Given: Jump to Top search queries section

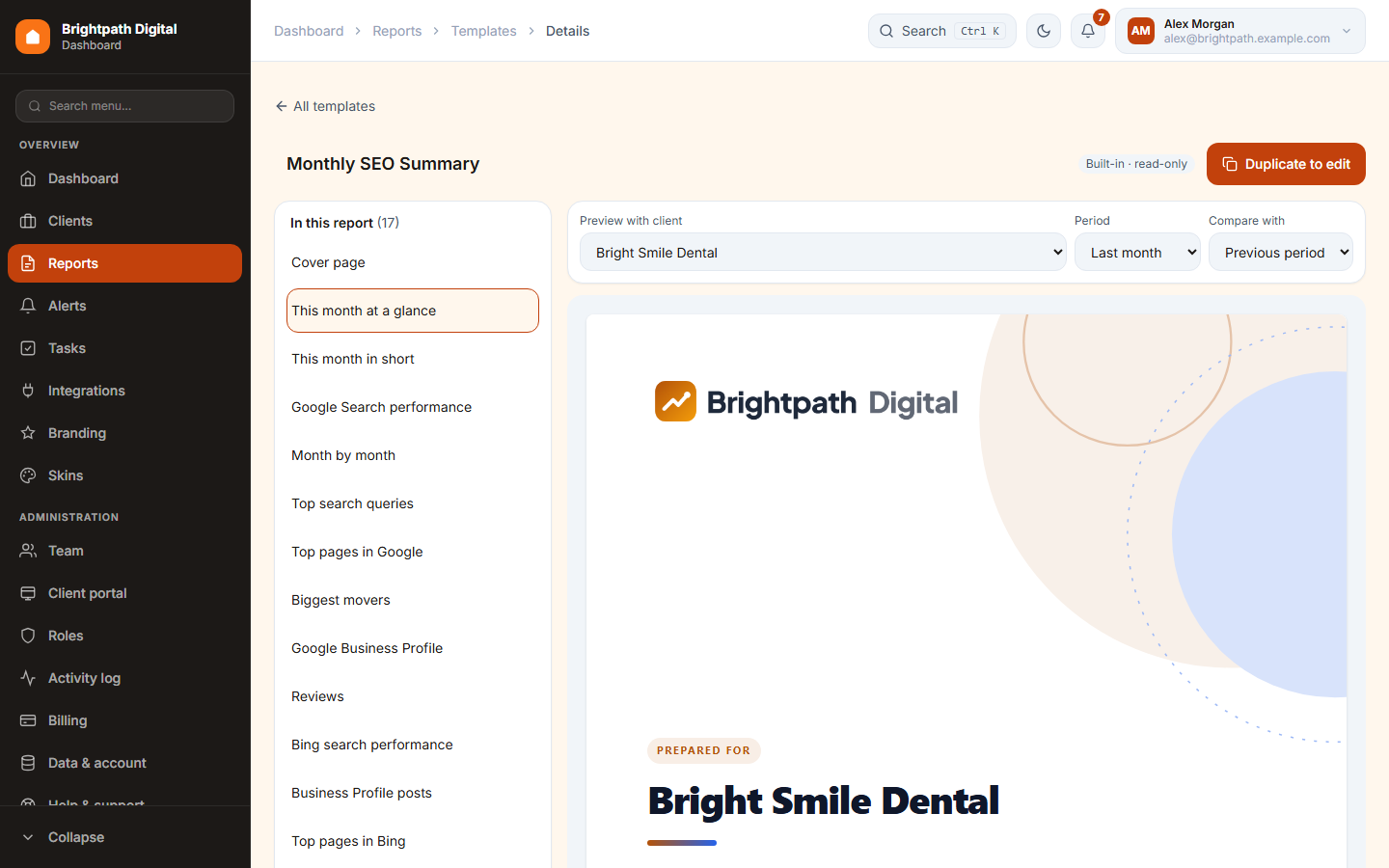Looking at the screenshot, I should (413, 503).
